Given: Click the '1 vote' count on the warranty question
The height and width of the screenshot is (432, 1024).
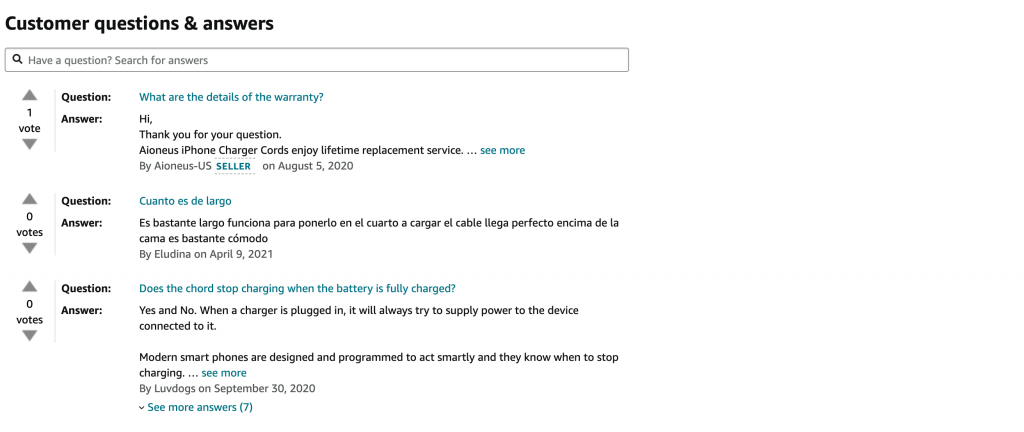Looking at the screenshot, I should click(x=29, y=121).
